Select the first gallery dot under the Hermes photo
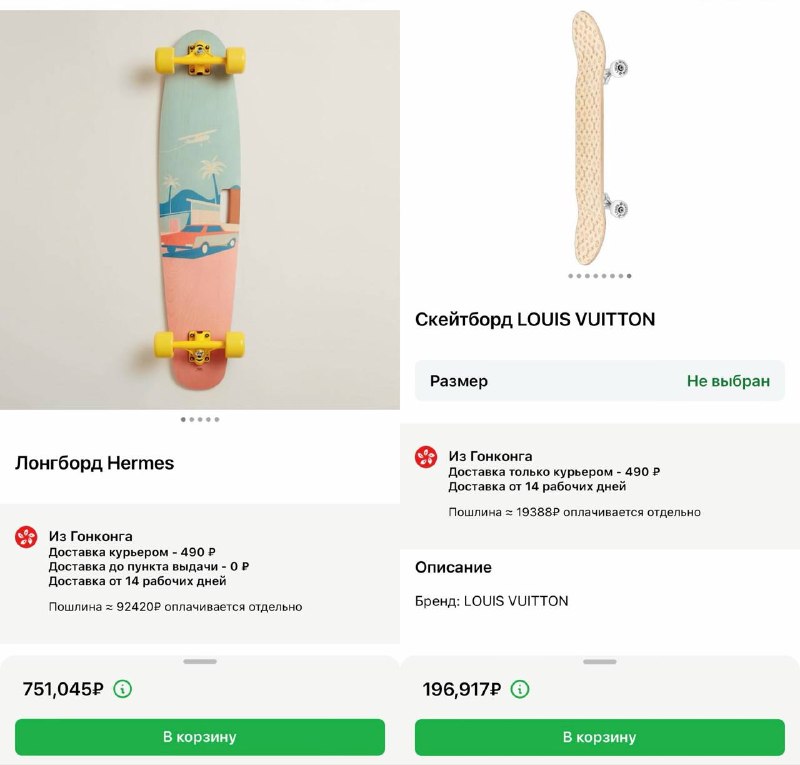800x765 pixels. tap(183, 420)
